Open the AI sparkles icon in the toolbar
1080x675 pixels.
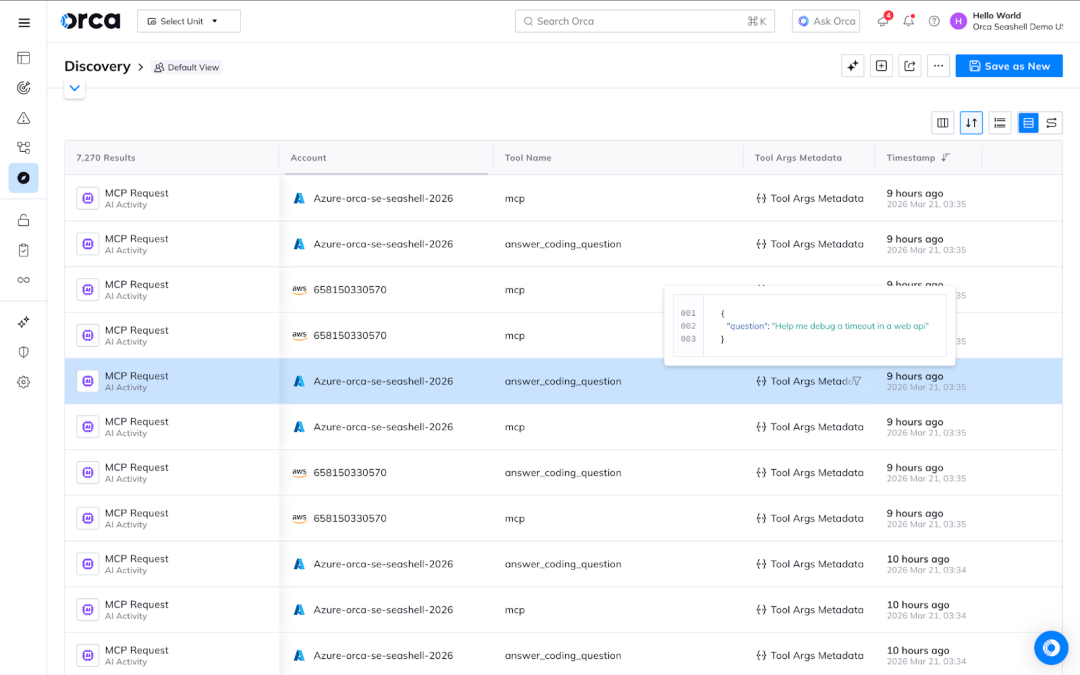click(853, 65)
